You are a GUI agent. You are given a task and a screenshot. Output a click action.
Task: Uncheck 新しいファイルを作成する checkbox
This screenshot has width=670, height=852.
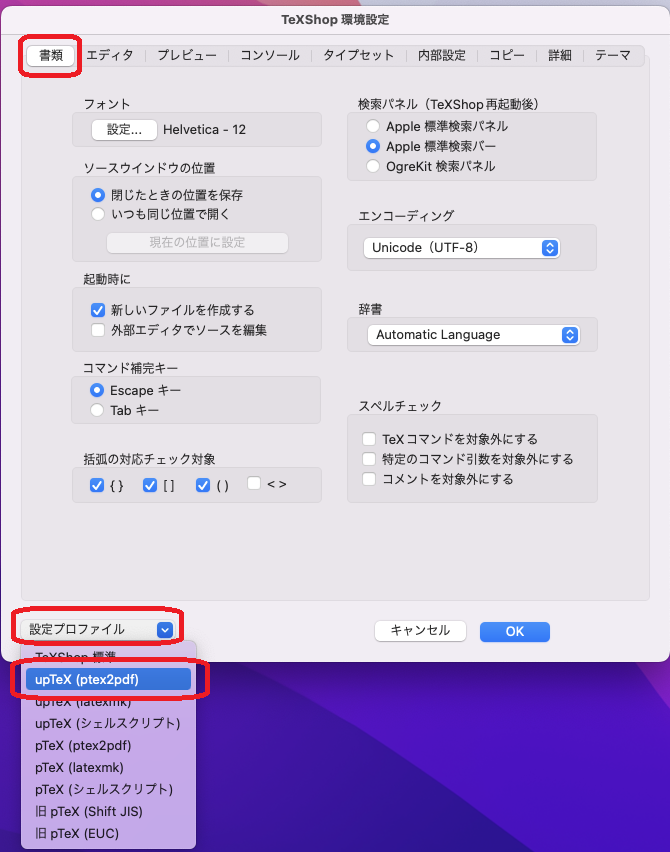98,310
